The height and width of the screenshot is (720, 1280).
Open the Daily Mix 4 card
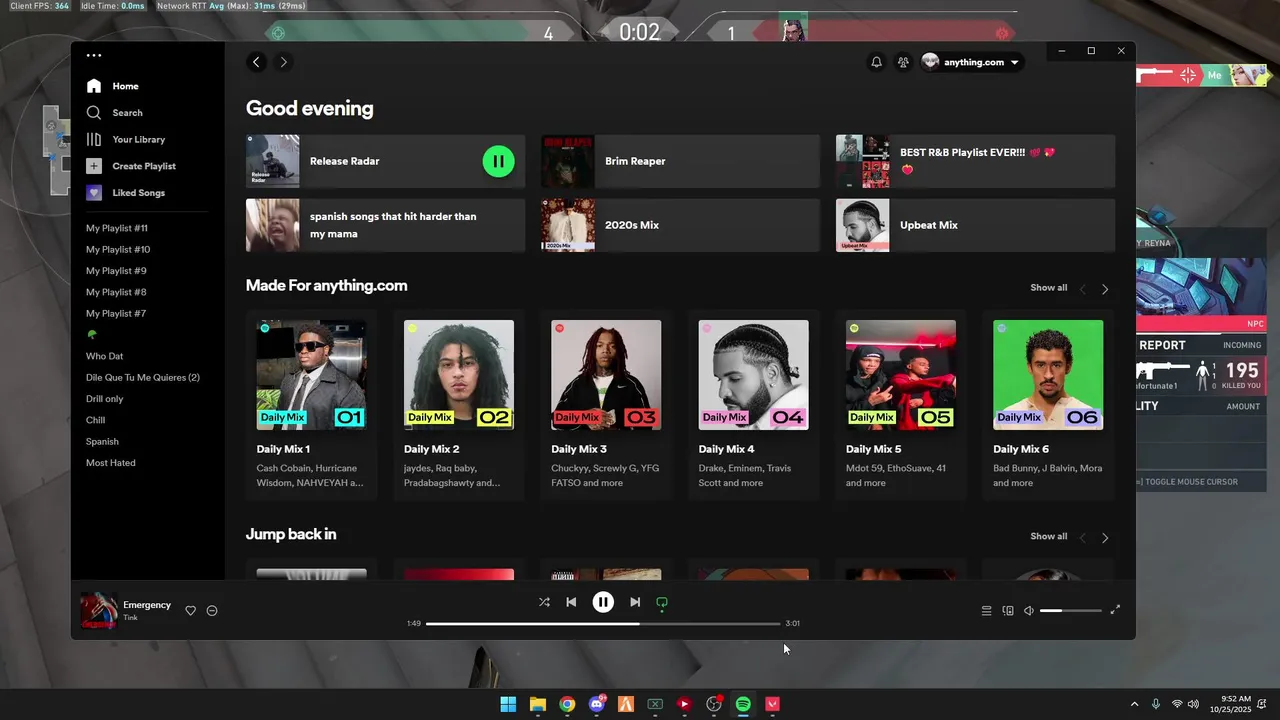[753, 405]
